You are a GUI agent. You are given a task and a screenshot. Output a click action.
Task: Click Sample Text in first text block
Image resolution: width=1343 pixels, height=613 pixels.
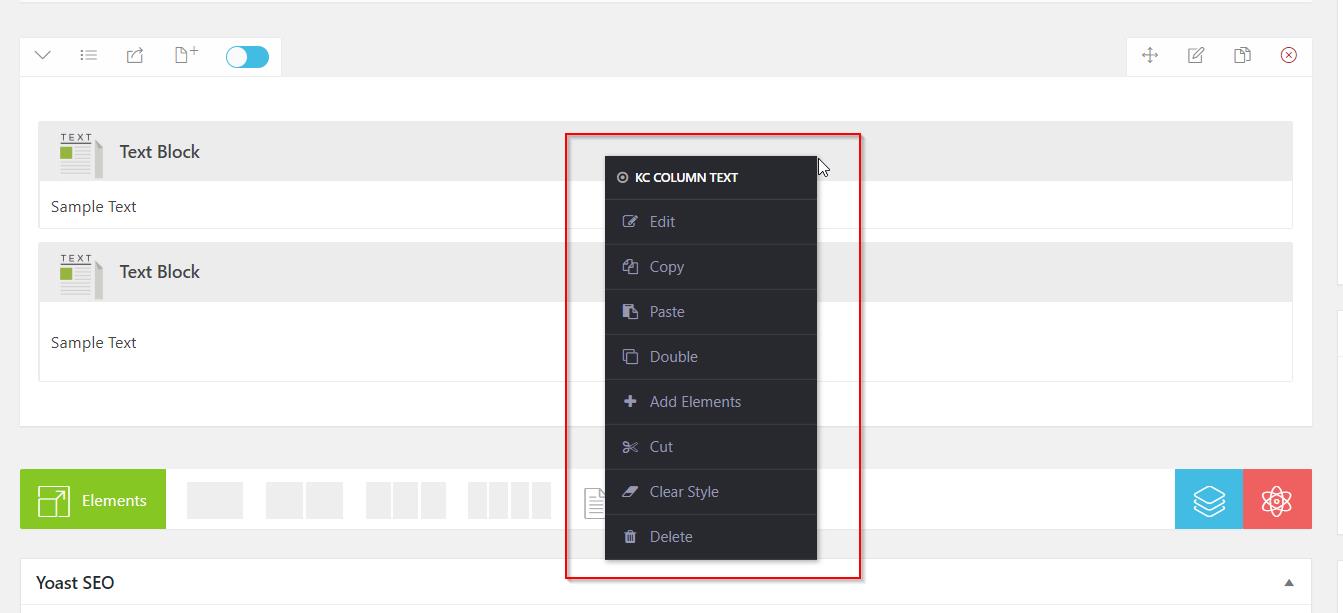coord(94,207)
